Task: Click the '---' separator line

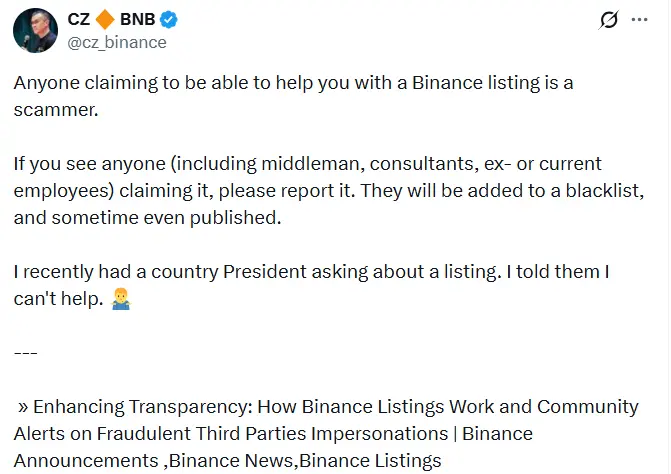Action: pos(25,353)
